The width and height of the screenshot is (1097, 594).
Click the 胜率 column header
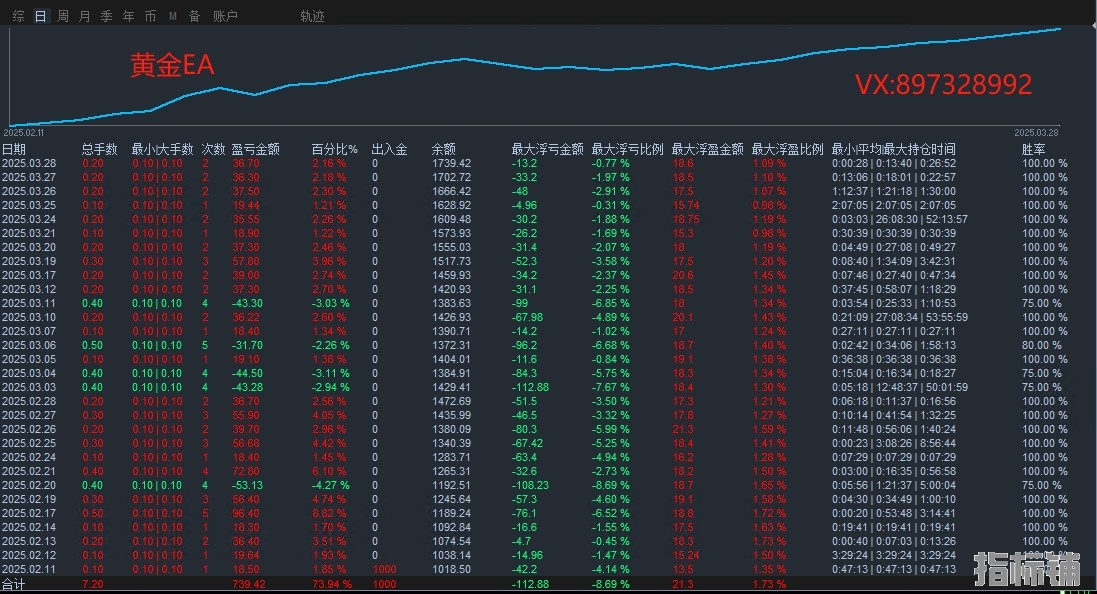(x=1033, y=149)
